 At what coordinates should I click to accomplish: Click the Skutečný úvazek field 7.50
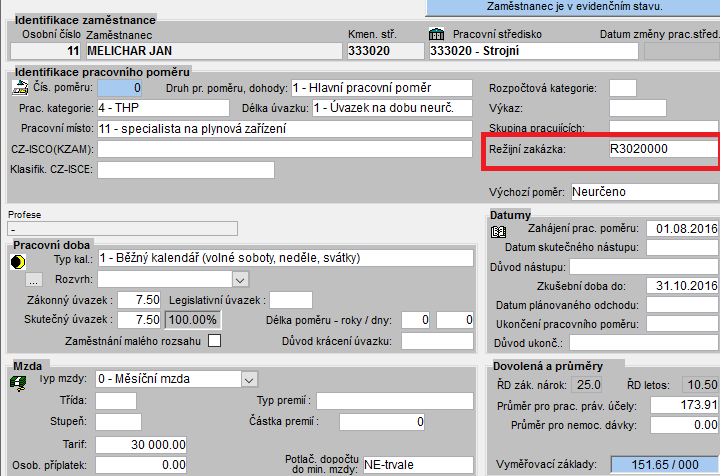point(139,319)
